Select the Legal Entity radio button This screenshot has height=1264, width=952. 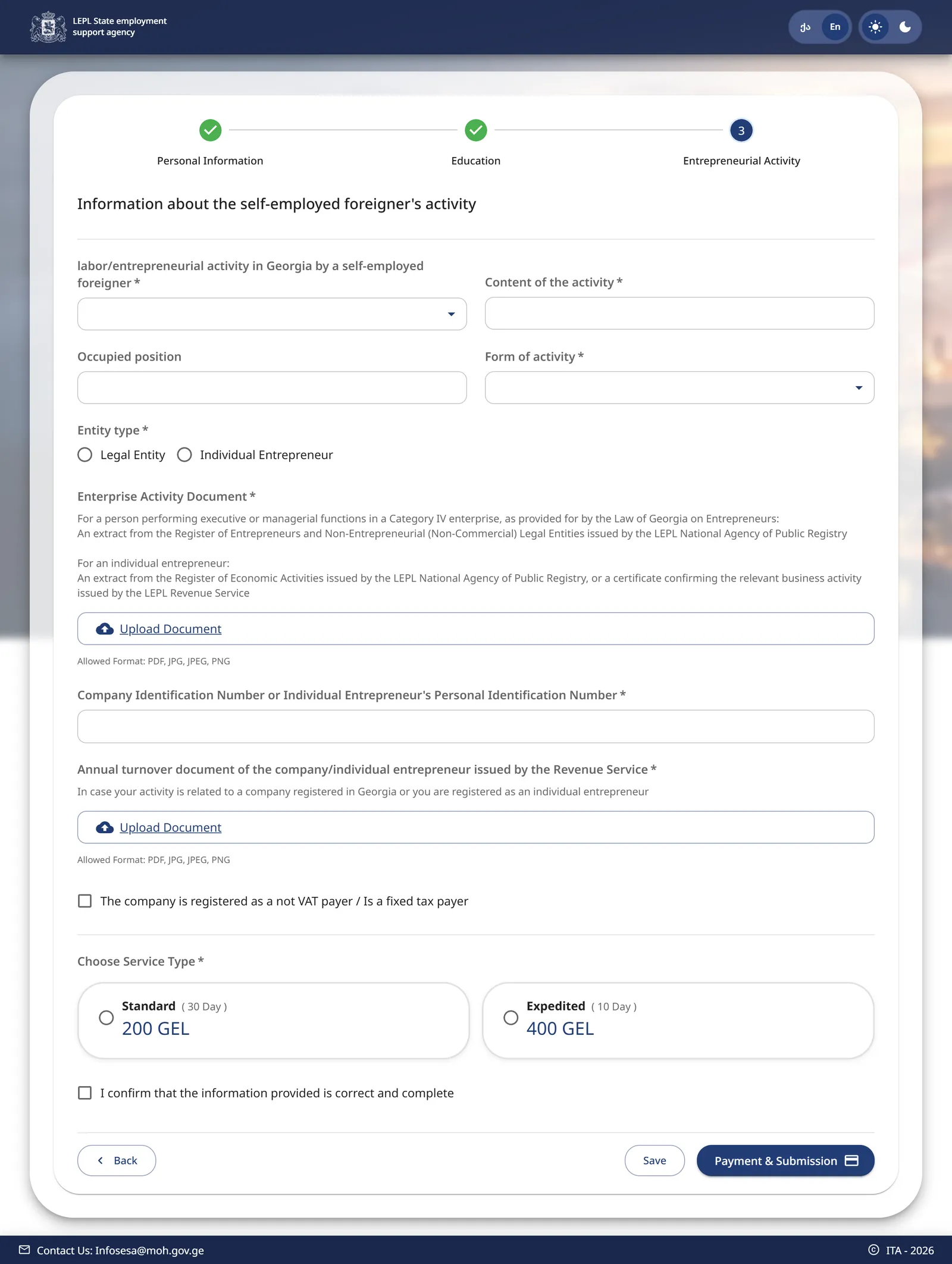tap(85, 455)
